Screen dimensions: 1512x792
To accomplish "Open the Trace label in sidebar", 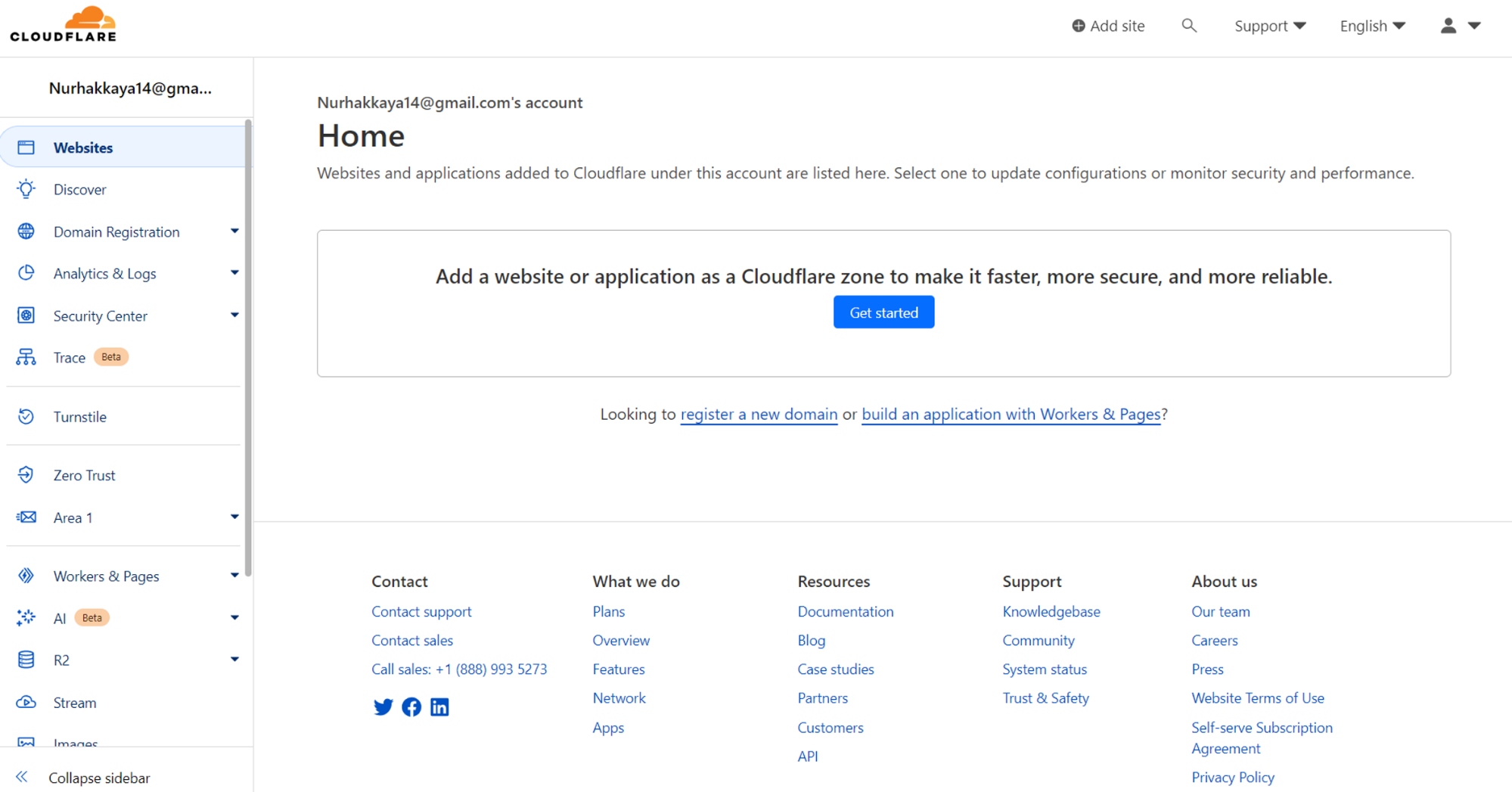I will (x=69, y=357).
